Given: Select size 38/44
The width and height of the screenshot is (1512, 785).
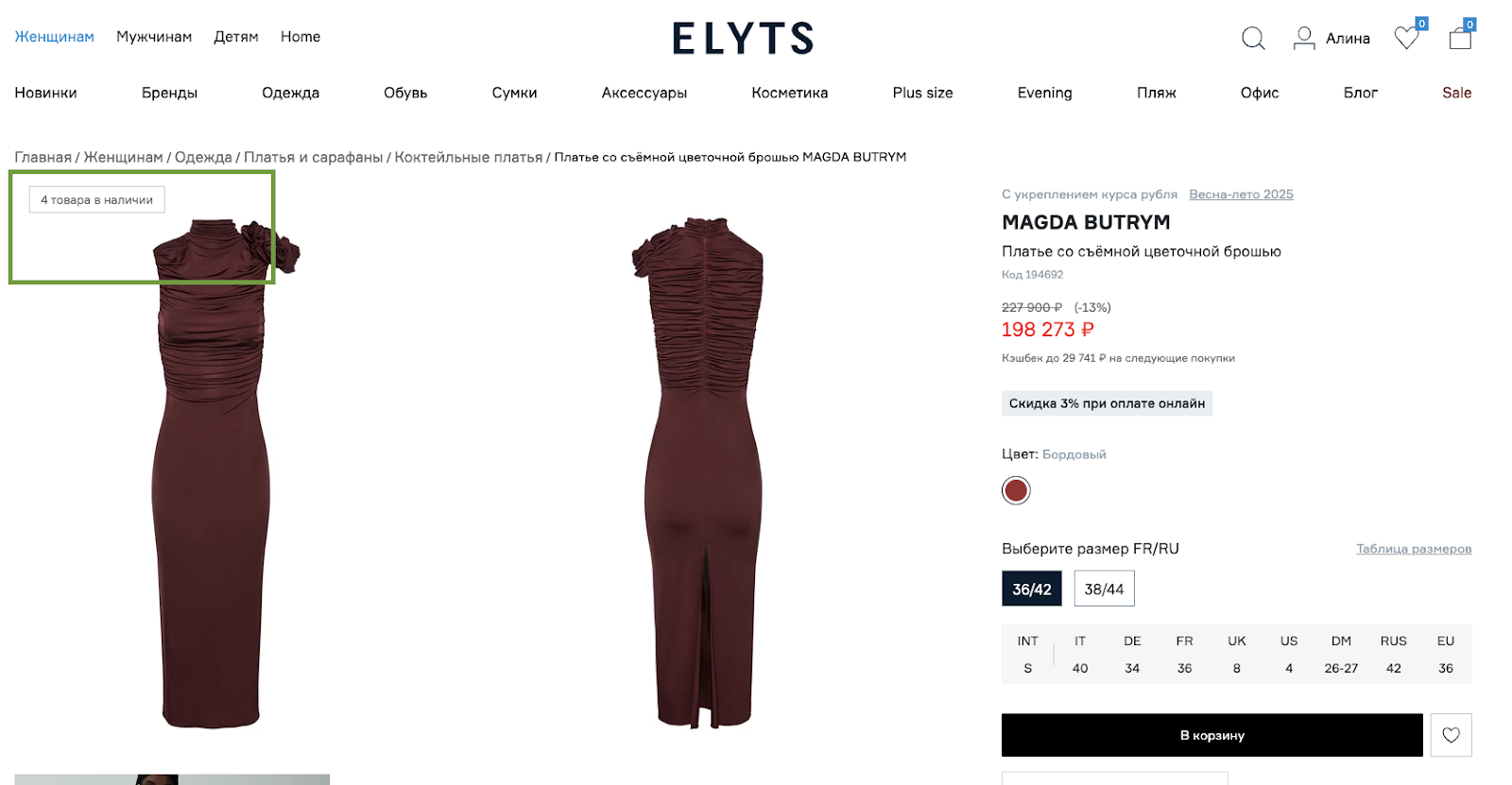Looking at the screenshot, I should [x=1104, y=589].
